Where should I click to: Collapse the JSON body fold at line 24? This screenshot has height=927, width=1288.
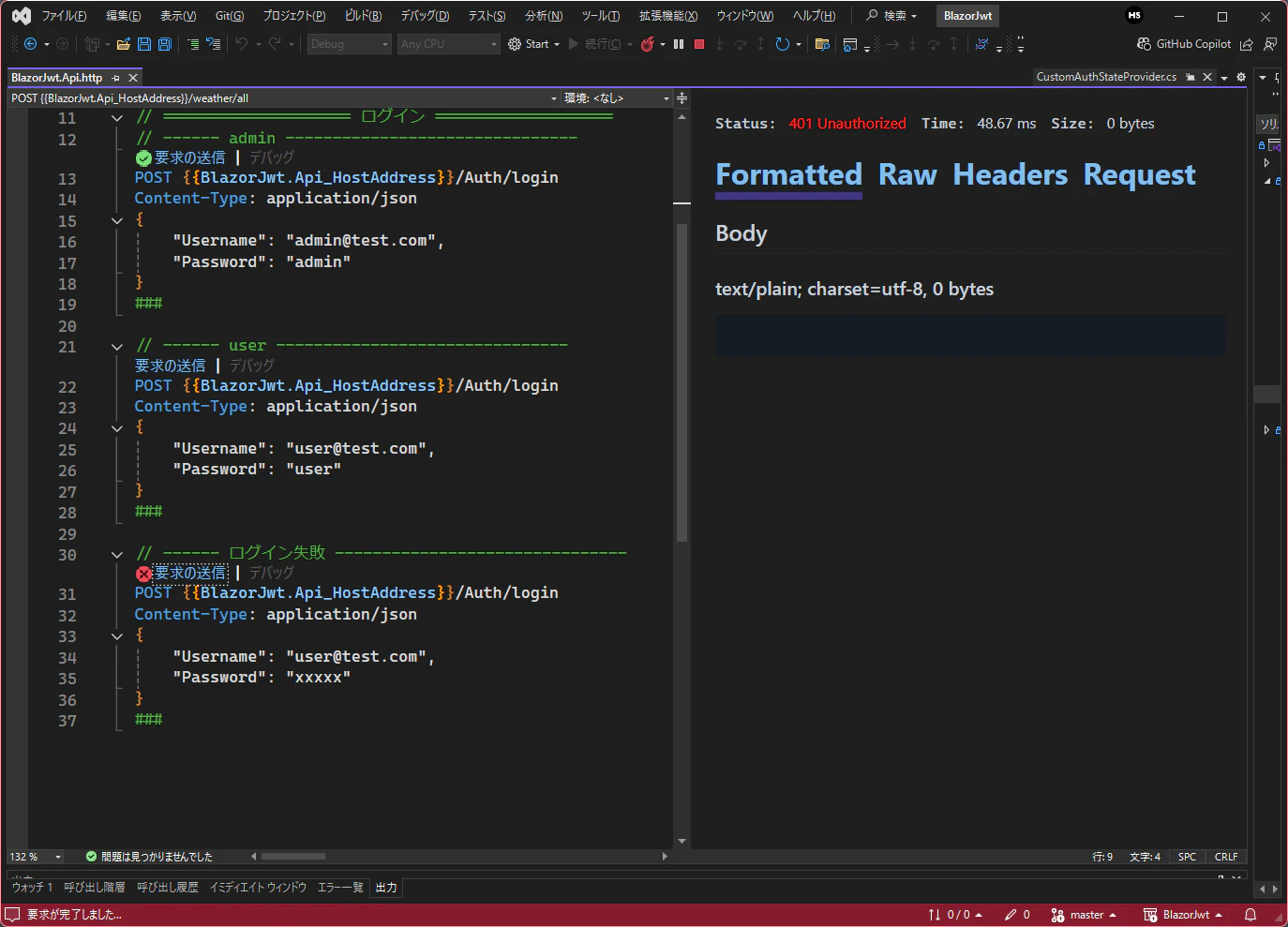point(117,428)
